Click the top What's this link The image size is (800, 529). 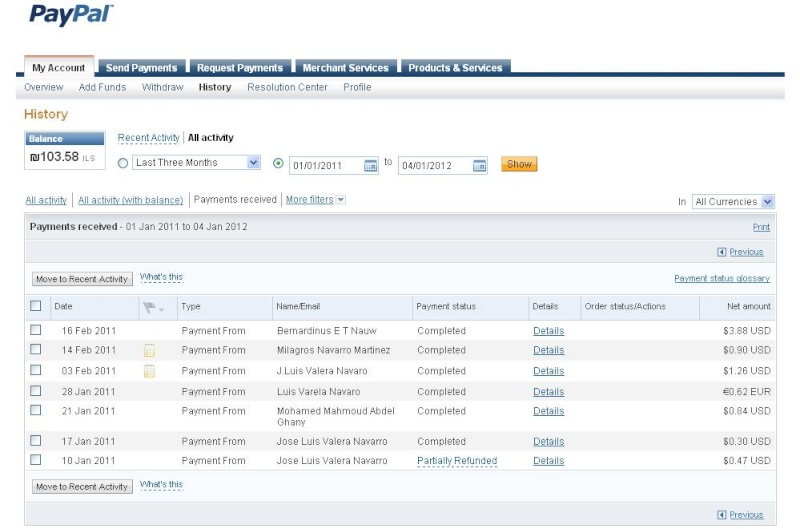coord(161,277)
